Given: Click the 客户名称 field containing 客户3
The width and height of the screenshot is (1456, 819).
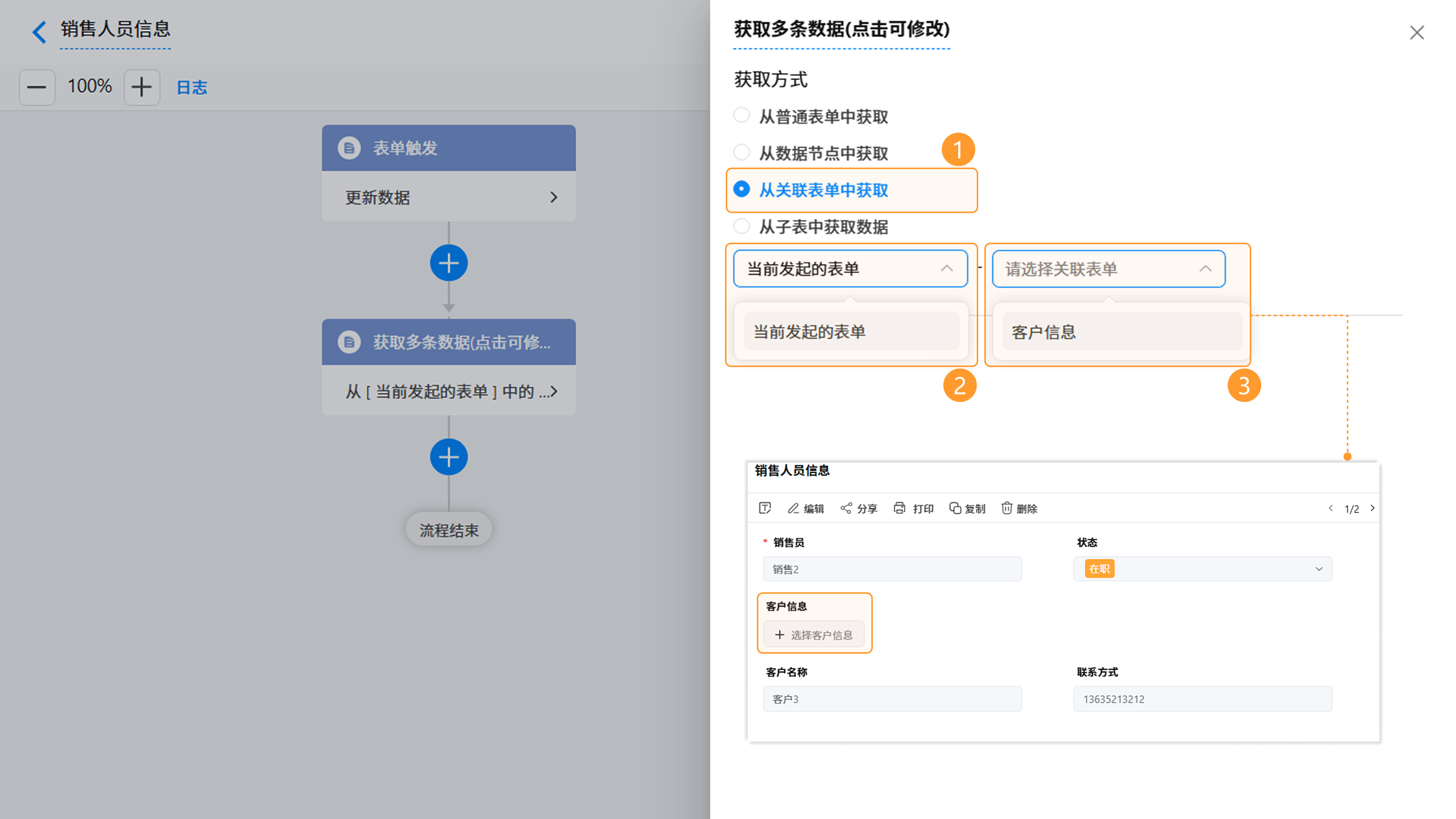Looking at the screenshot, I should click(892, 698).
